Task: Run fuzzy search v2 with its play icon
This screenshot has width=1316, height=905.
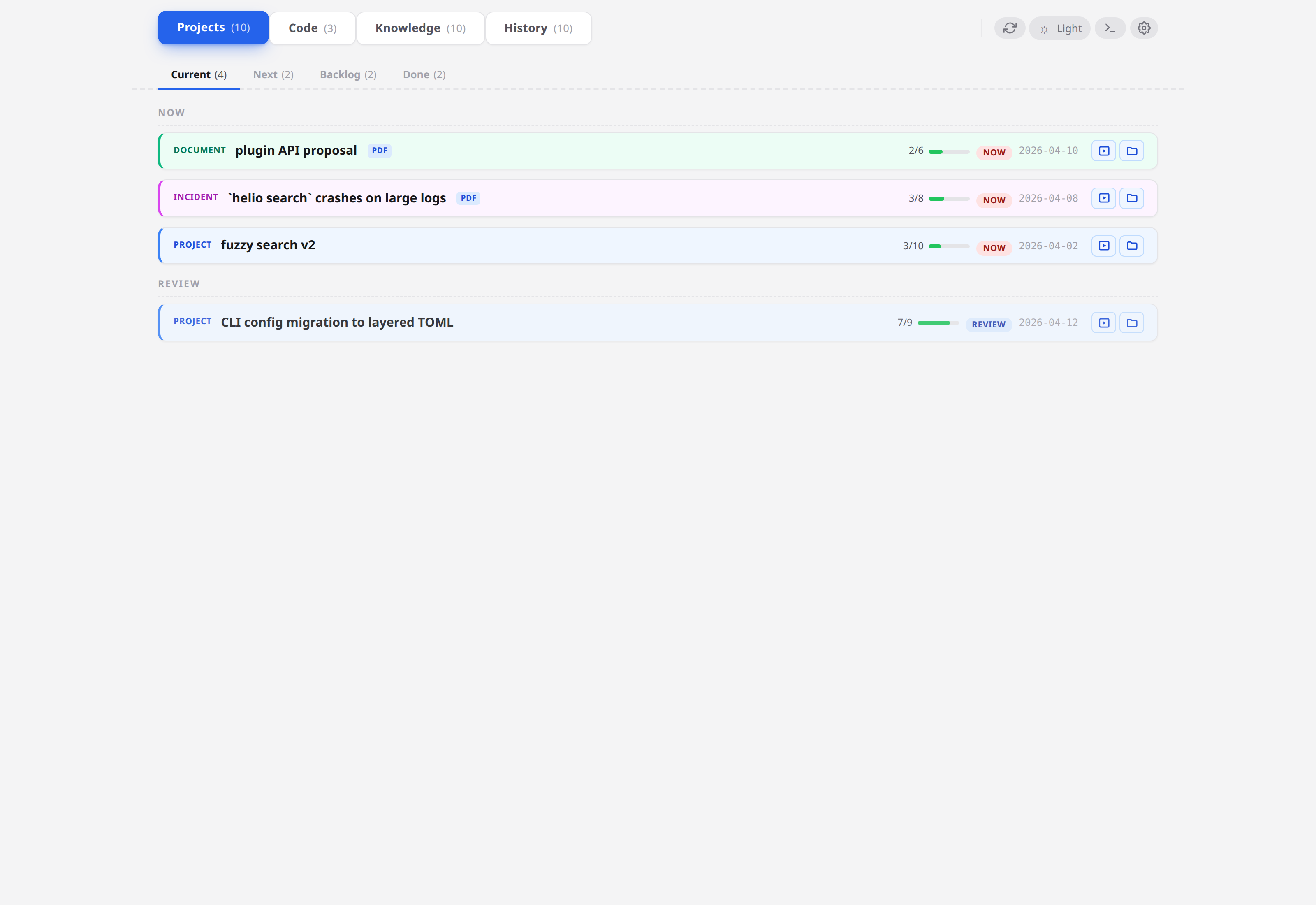Action: click(1103, 246)
